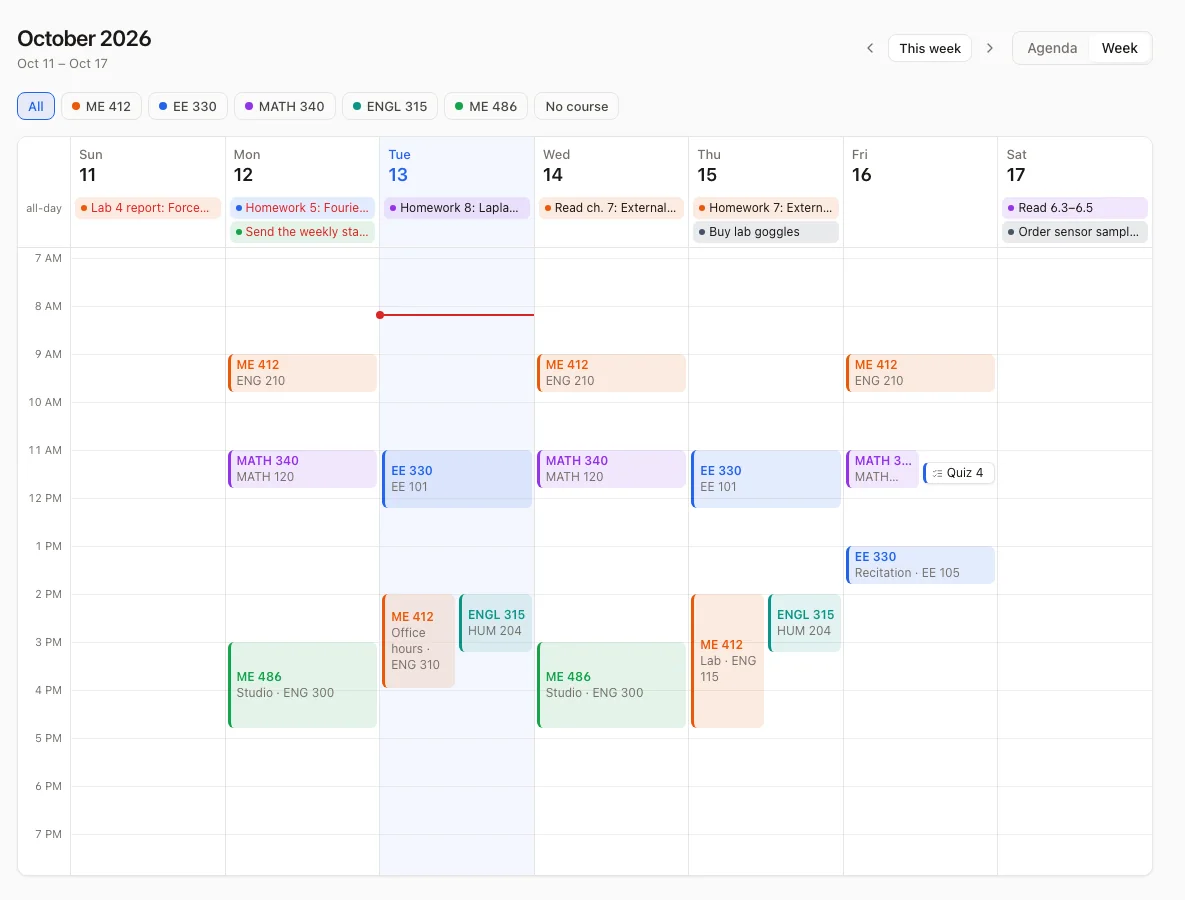Select the Thu 15 day header

pos(766,165)
